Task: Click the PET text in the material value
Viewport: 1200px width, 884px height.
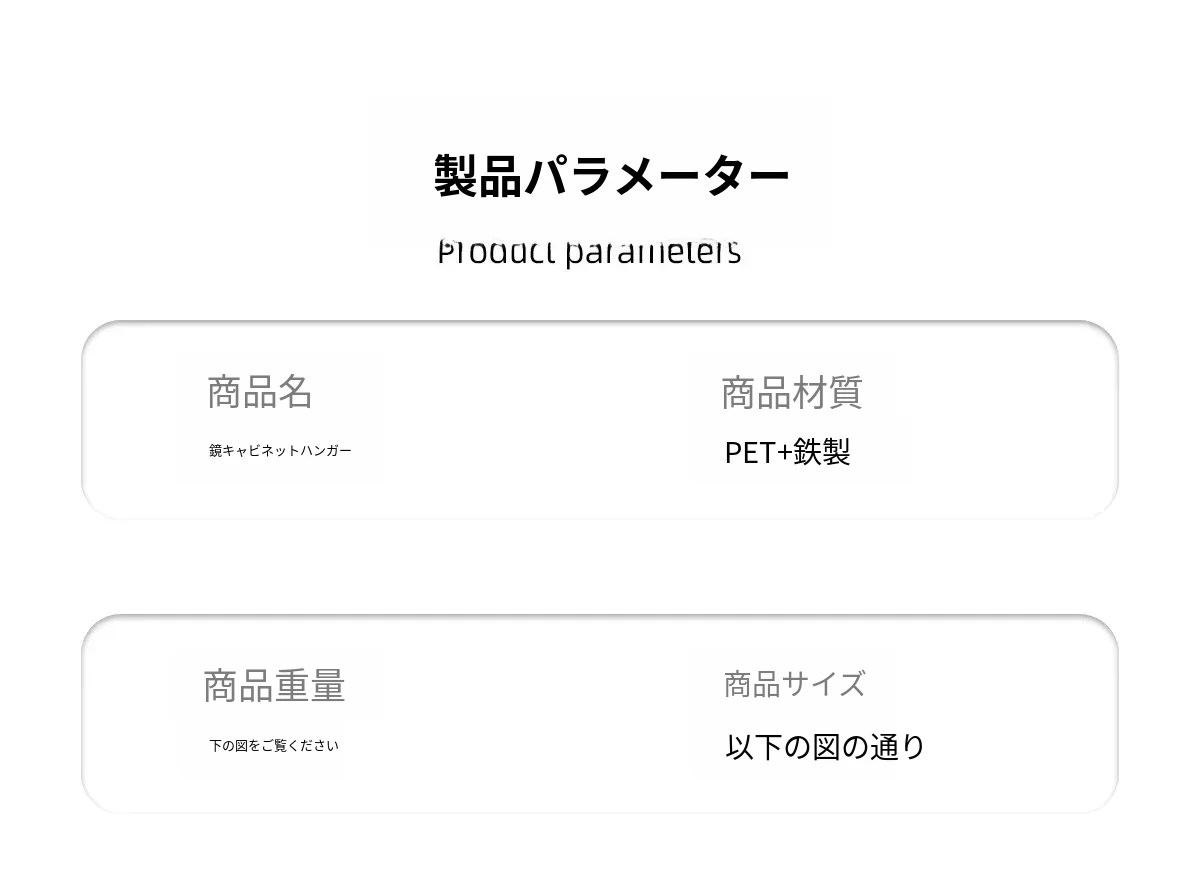Action: point(749,453)
